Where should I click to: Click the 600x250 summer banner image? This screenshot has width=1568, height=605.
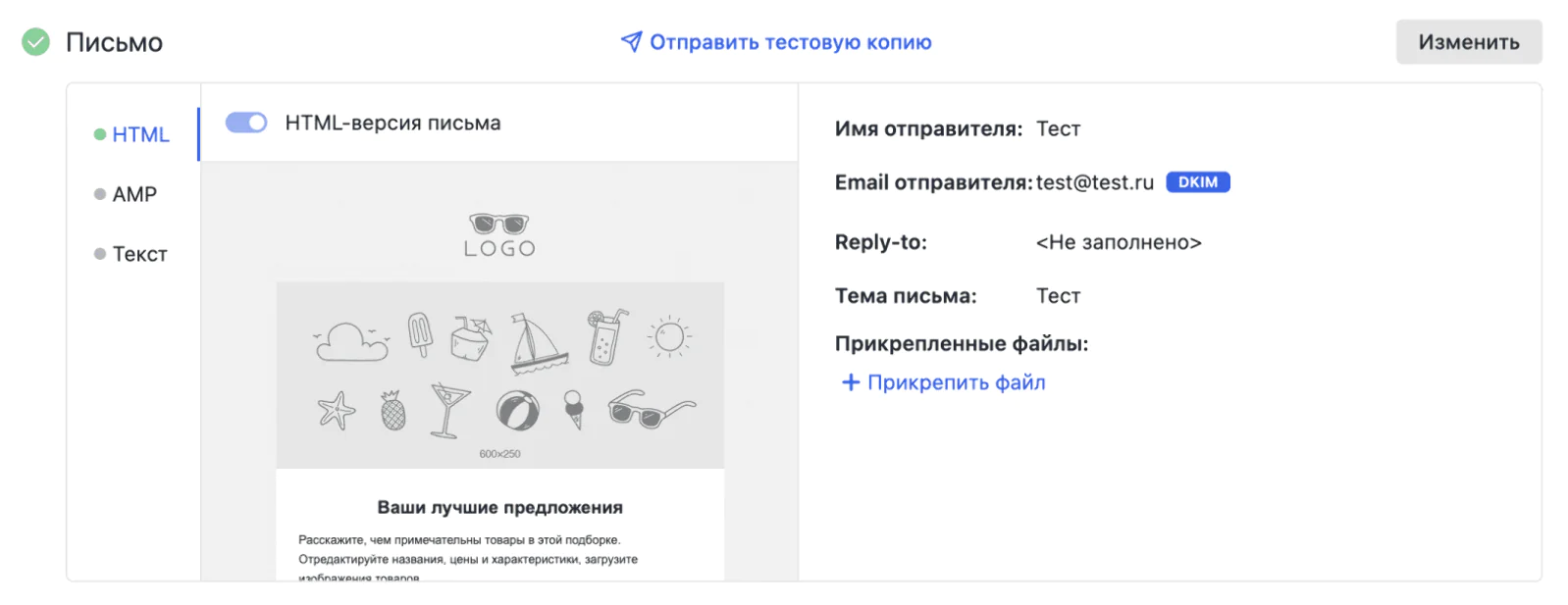(x=500, y=375)
